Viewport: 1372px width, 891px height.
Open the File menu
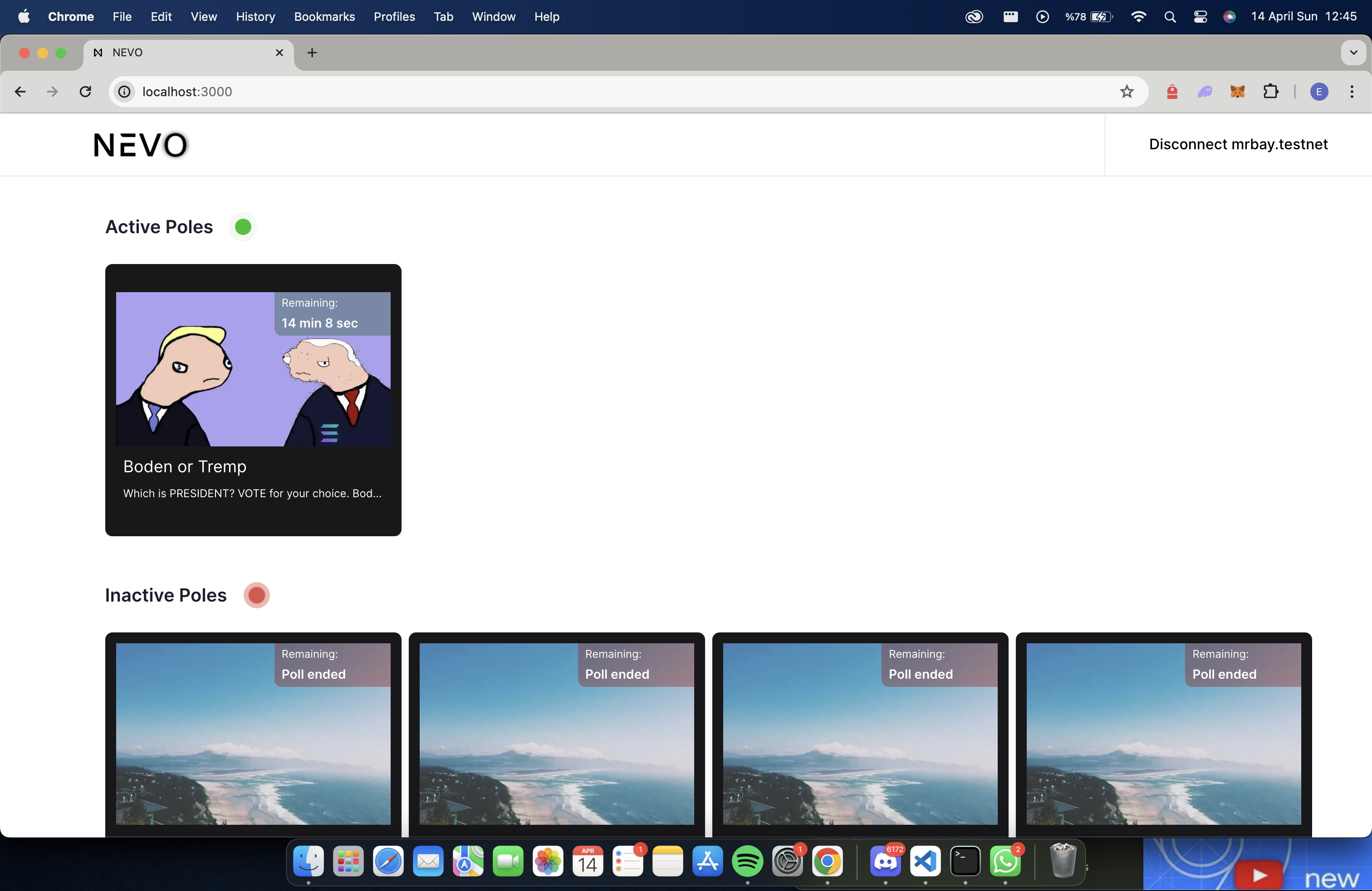point(122,17)
